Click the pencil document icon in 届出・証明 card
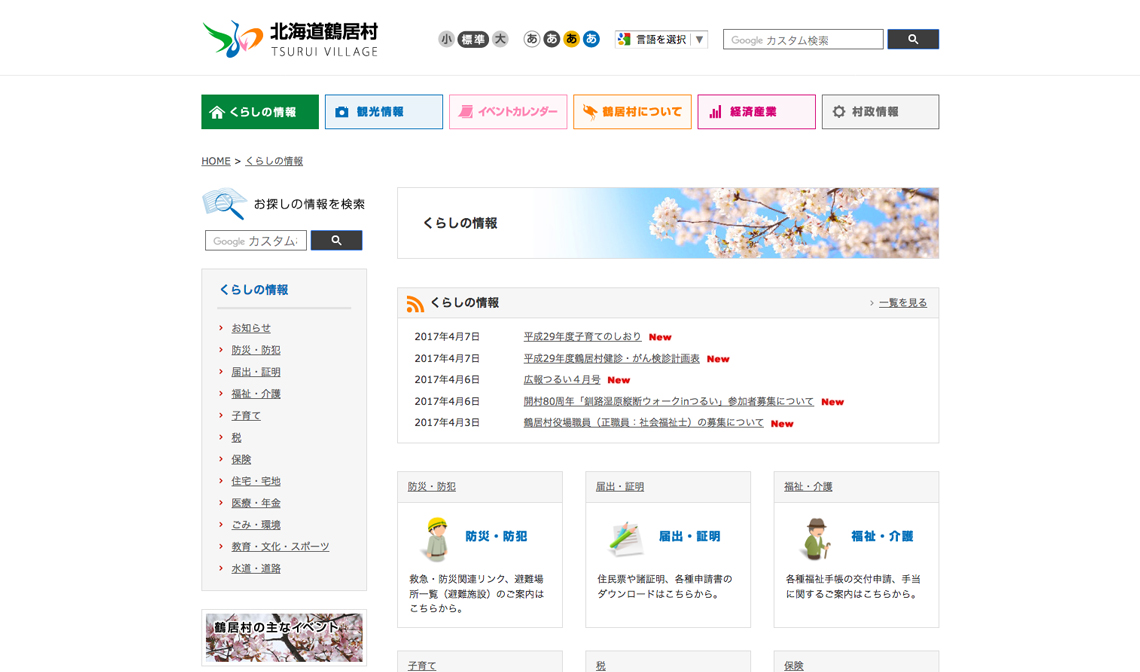Viewport: 1140px width, 672px height. coord(625,539)
